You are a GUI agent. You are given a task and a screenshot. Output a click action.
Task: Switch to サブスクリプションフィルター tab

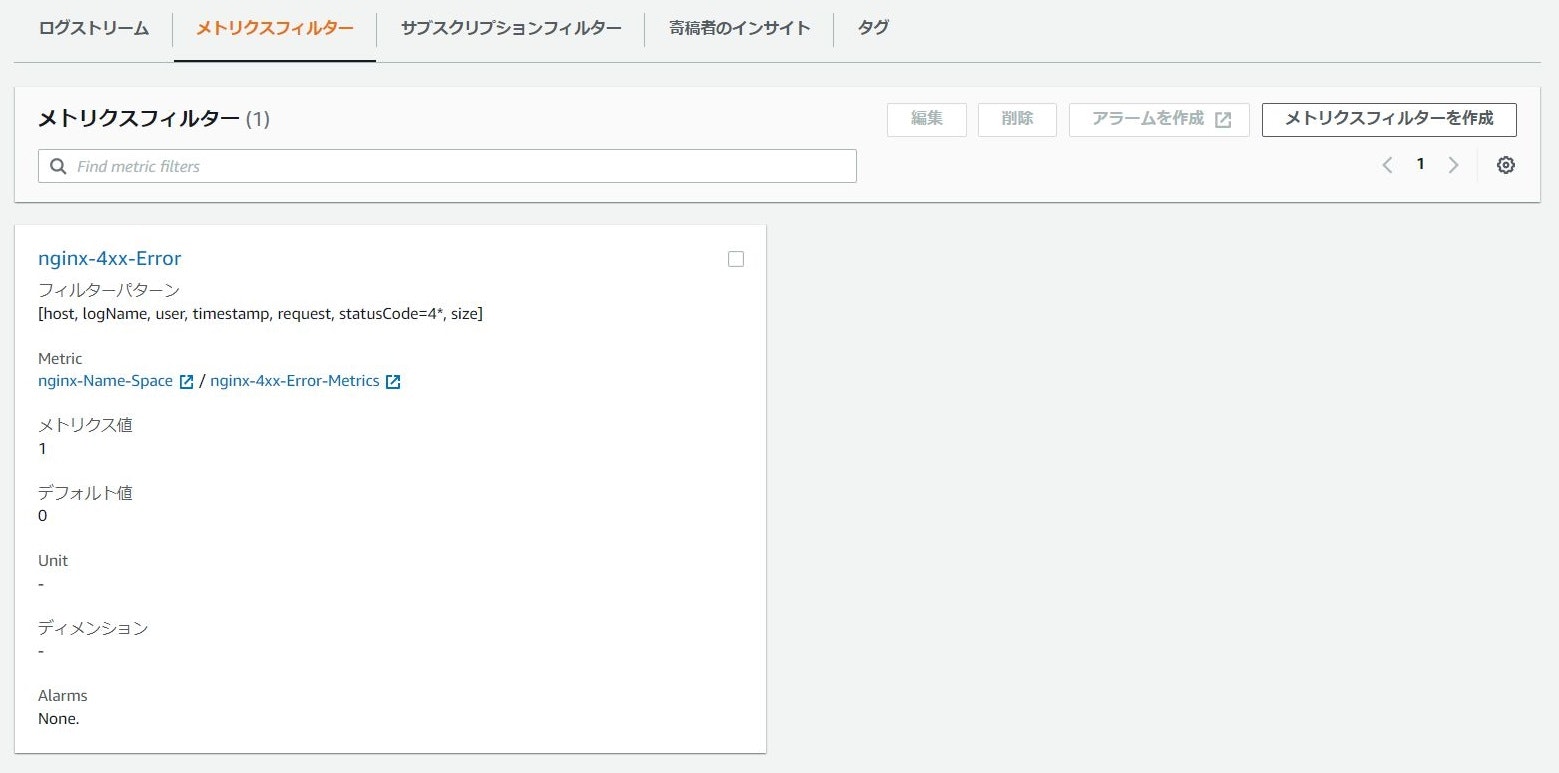click(511, 28)
